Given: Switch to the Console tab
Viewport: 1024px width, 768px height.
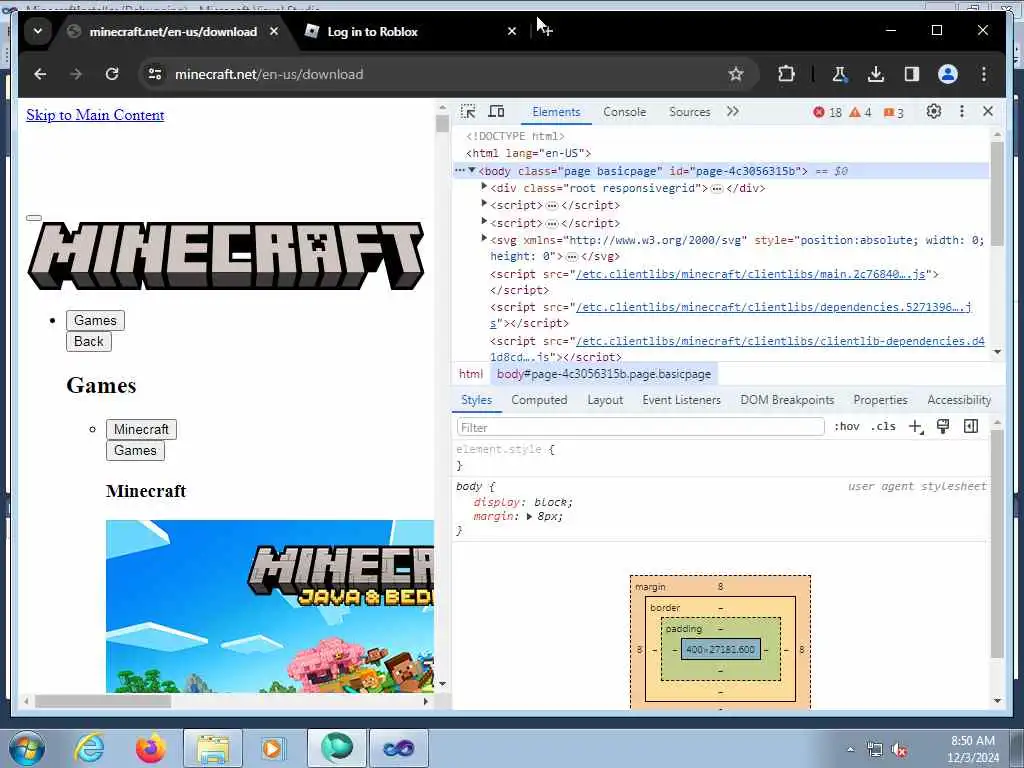Looking at the screenshot, I should point(624,112).
